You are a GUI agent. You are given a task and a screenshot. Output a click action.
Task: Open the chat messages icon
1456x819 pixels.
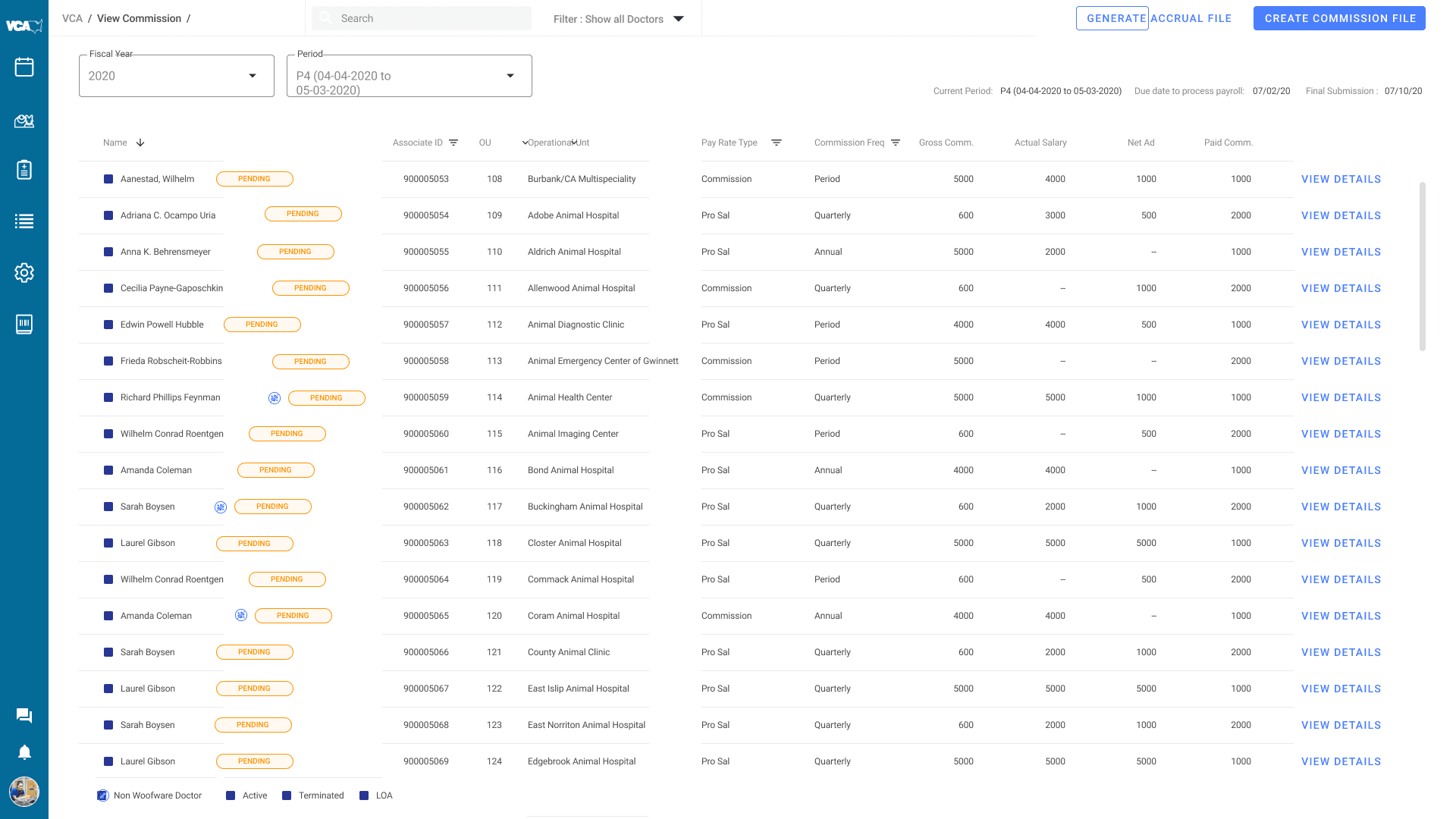tap(24, 715)
